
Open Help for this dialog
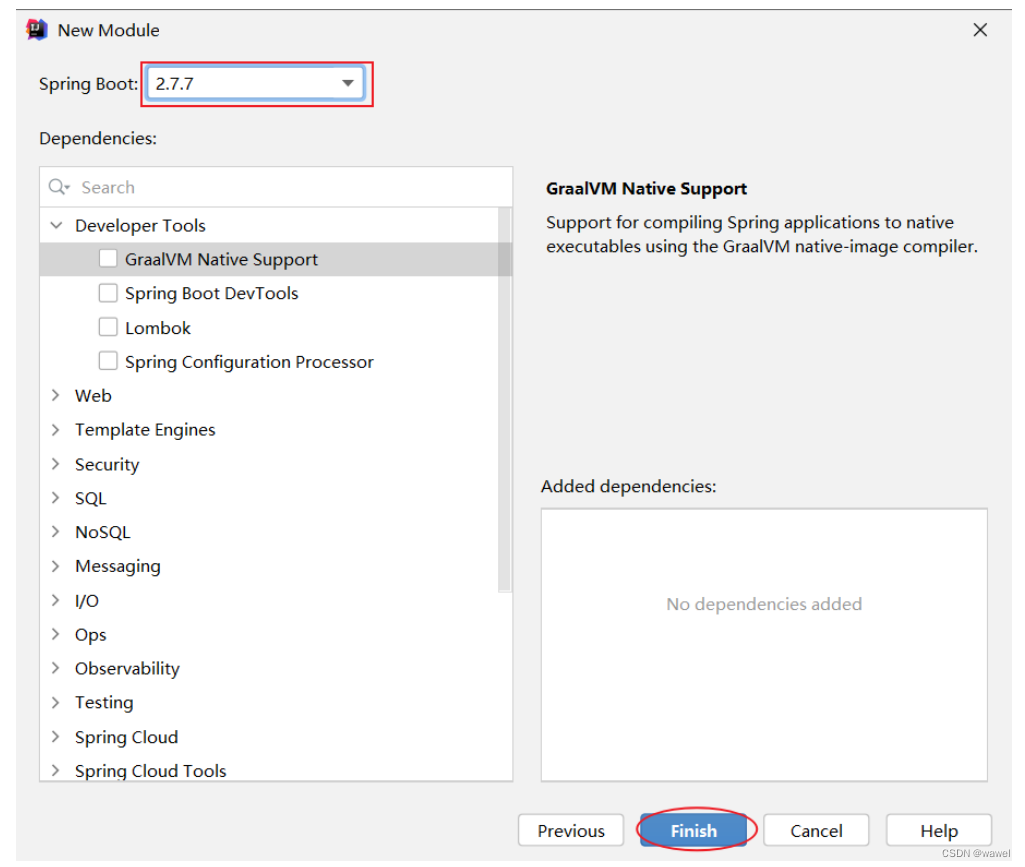939,830
